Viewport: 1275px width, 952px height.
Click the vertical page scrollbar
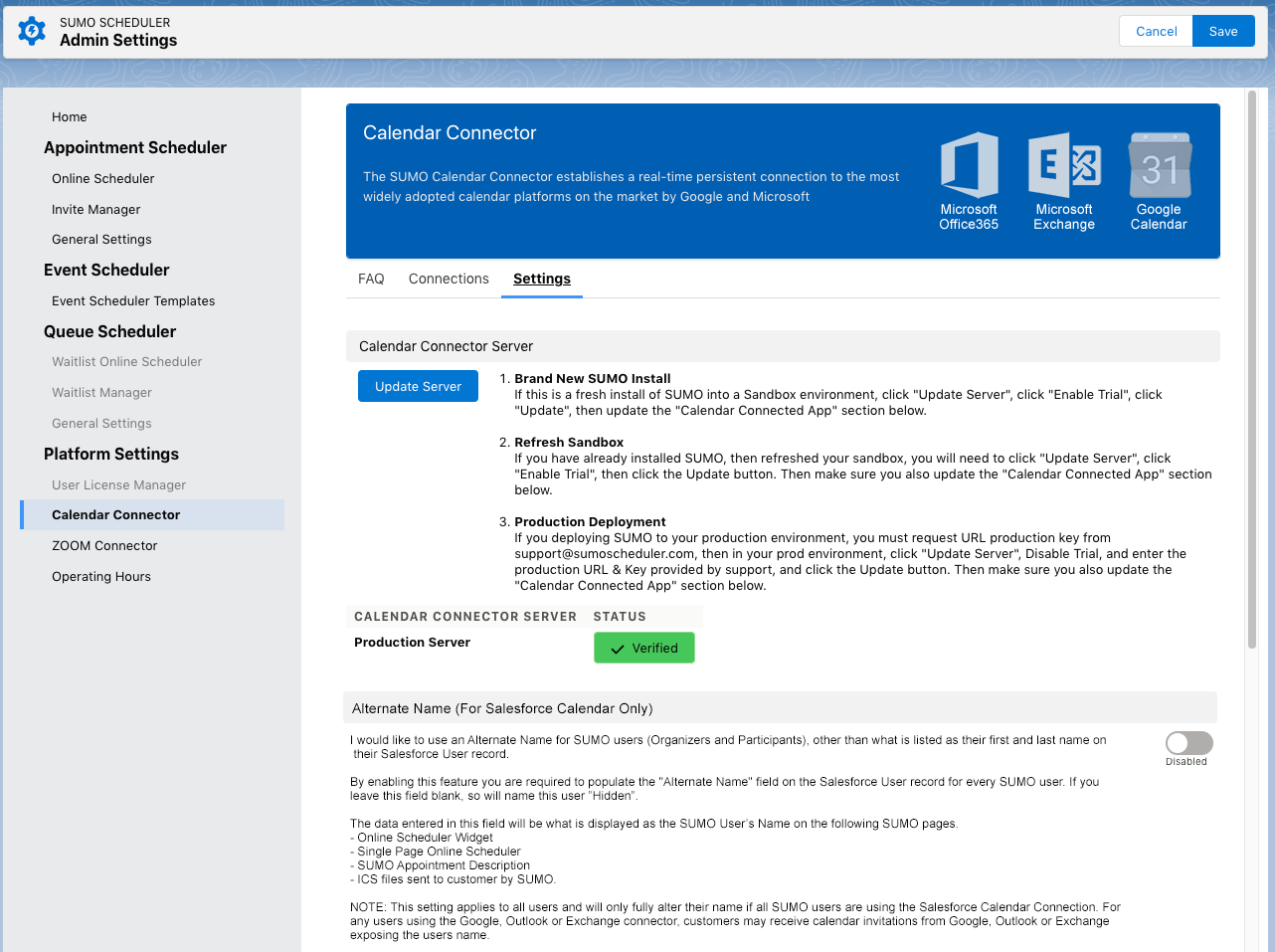1252,368
